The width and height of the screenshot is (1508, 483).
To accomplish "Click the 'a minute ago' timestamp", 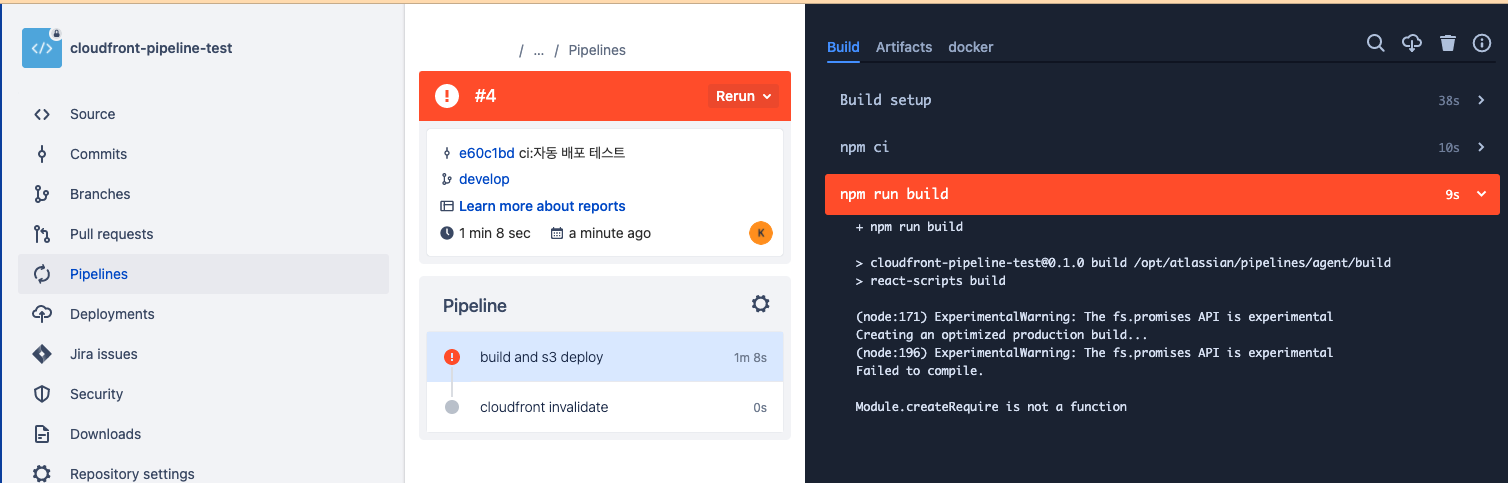I will [610, 233].
